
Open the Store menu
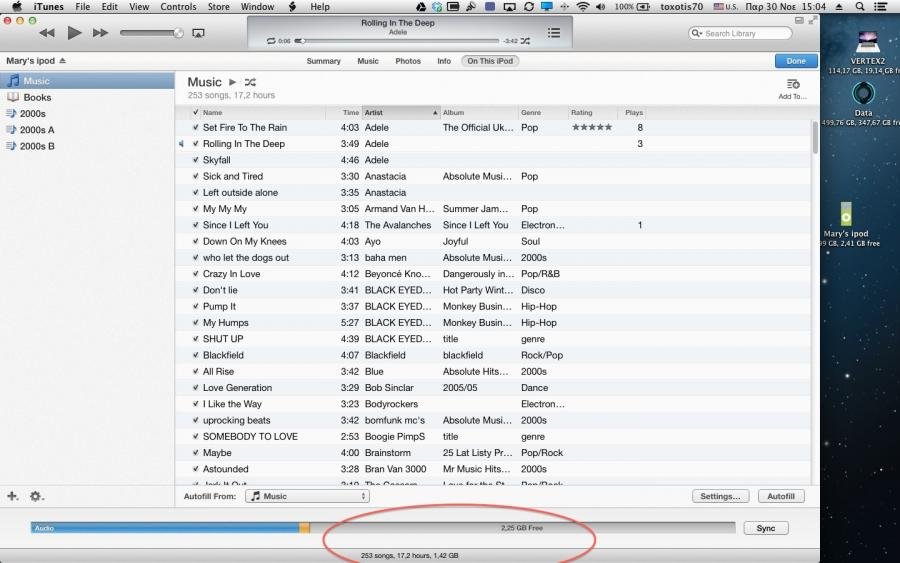pos(218,7)
